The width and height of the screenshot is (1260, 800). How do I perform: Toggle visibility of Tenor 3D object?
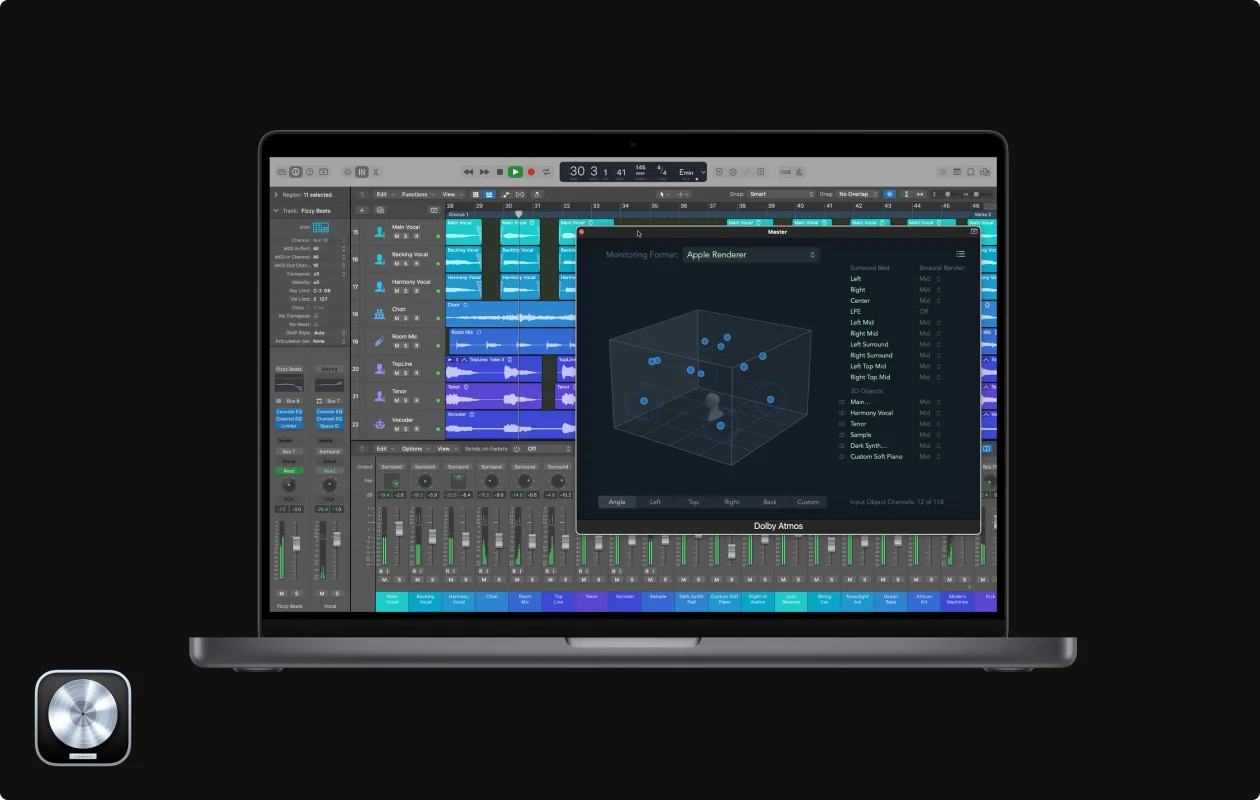[x=841, y=424]
